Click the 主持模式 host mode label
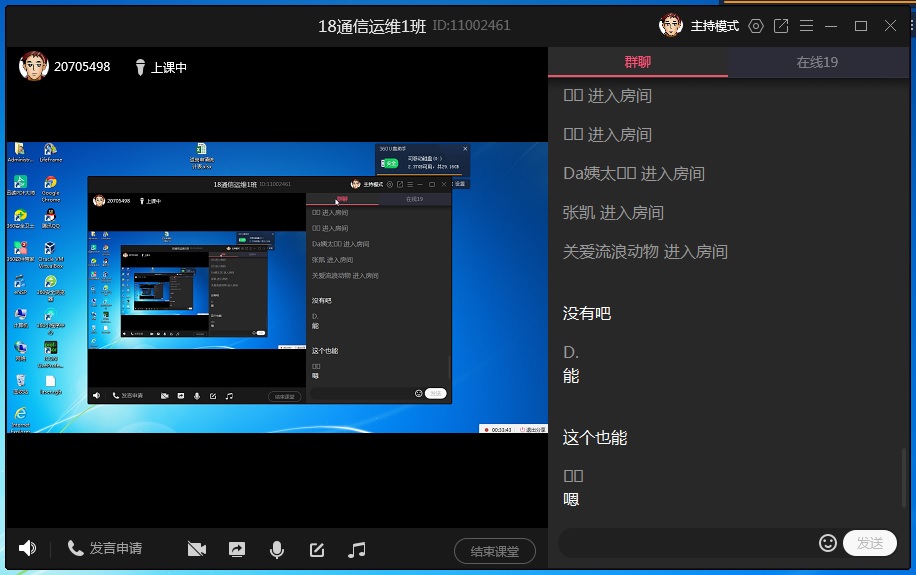 pos(714,26)
